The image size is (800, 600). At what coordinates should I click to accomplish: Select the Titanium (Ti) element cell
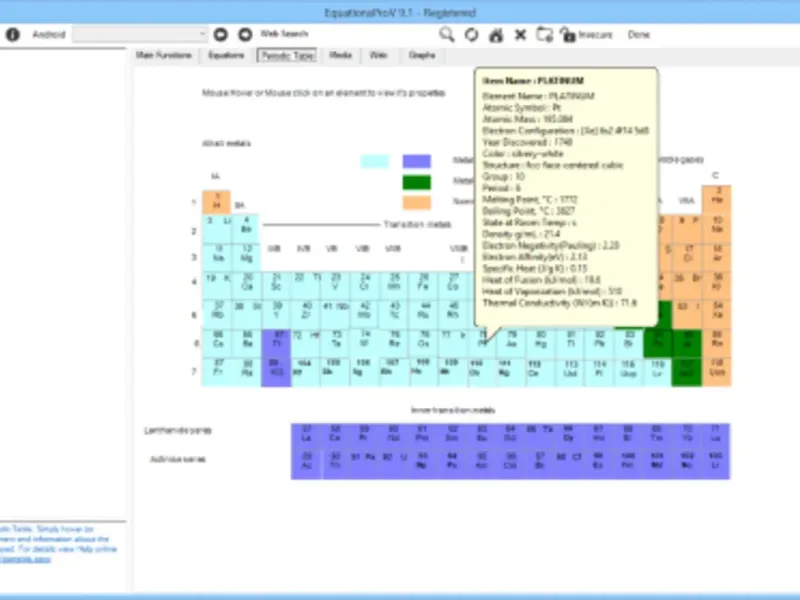(306, 285)
